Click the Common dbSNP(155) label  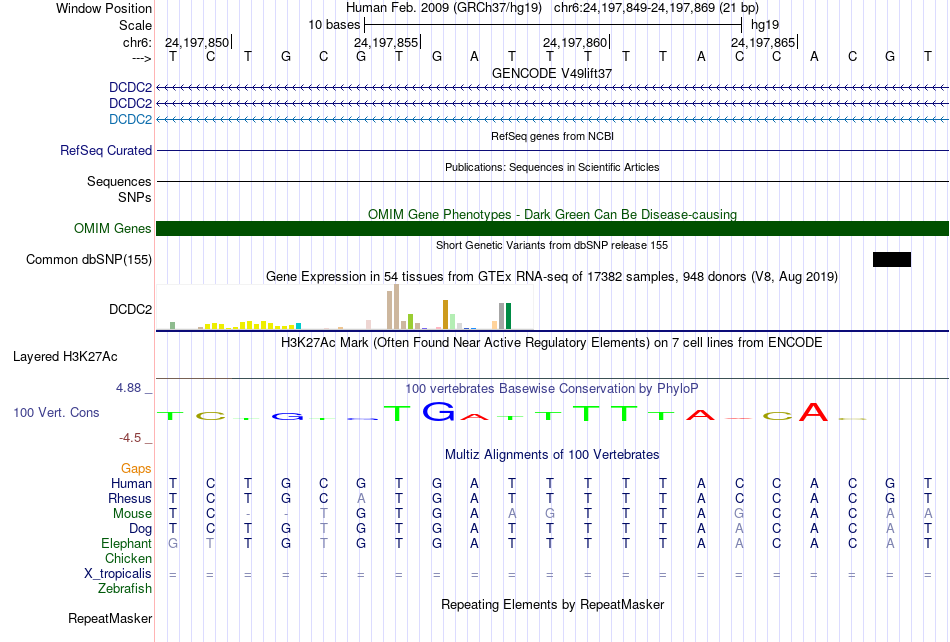tap(89, 259)
